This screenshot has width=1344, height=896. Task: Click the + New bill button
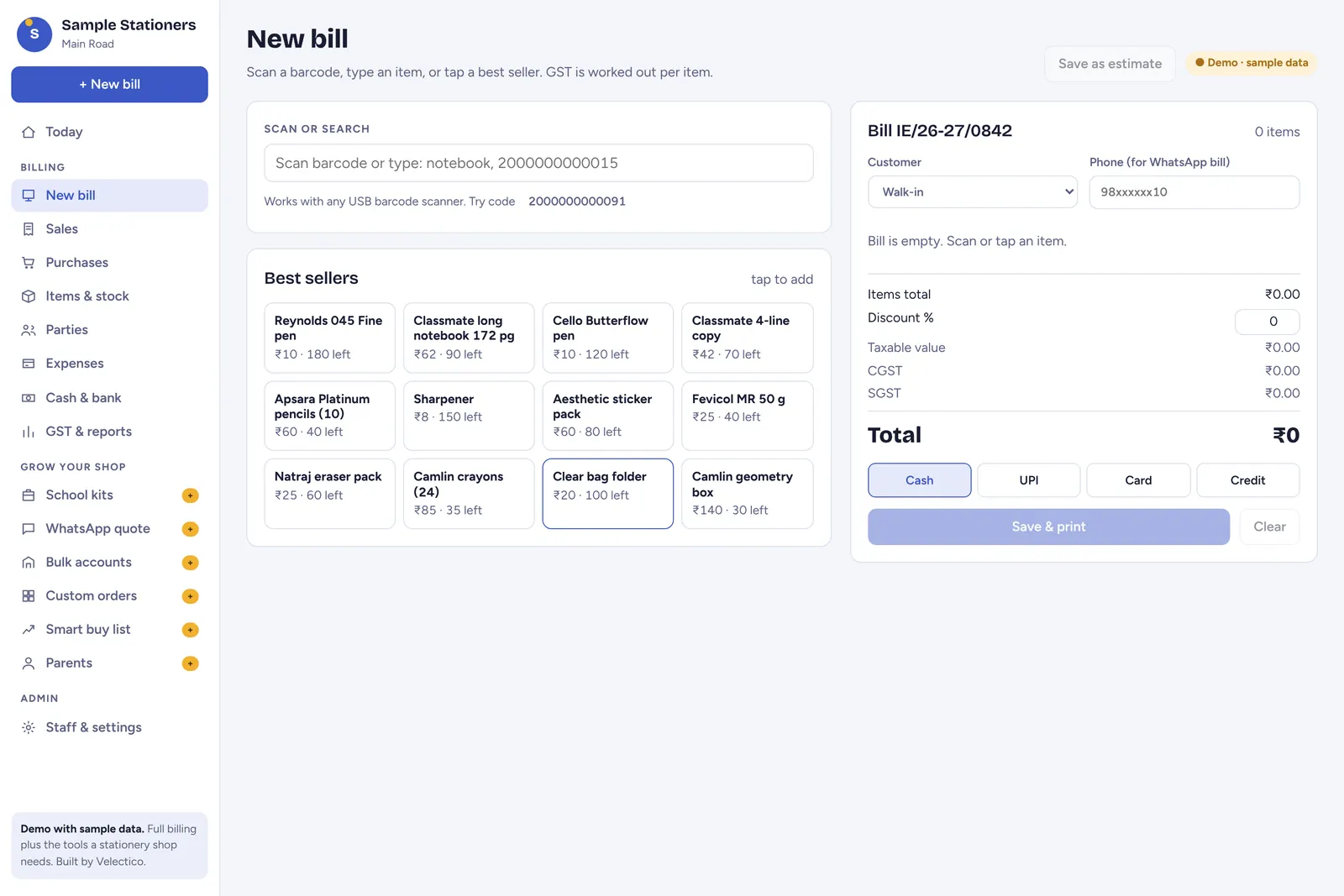point(109,85)
